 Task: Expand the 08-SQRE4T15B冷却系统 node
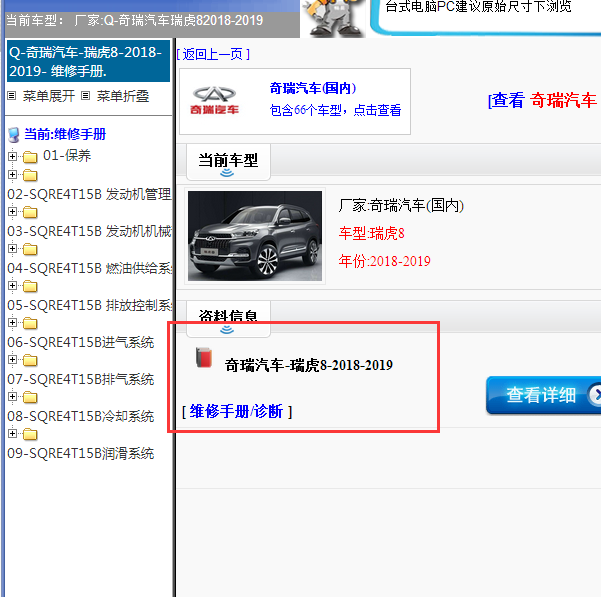[x=12, y=396]
